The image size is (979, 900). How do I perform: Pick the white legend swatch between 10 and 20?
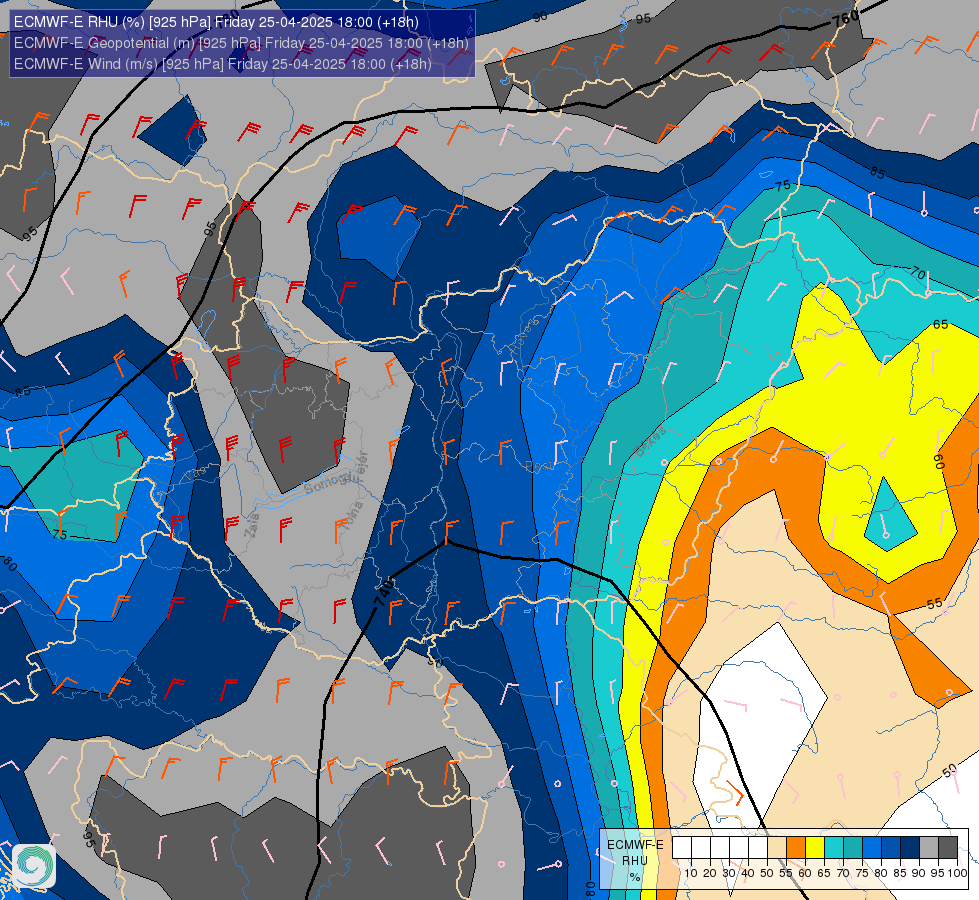tap(701, 848)
